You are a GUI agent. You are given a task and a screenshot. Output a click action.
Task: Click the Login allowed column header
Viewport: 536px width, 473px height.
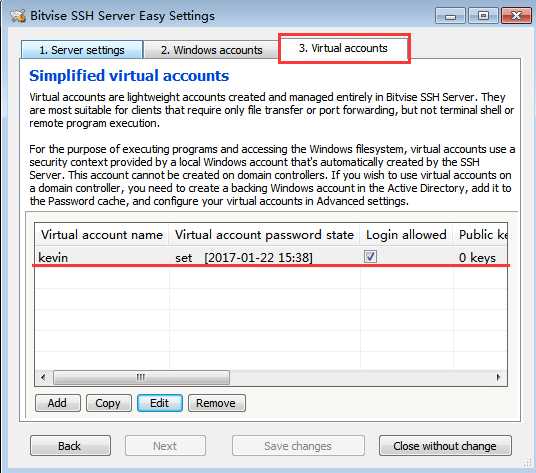tap(406, 235)
